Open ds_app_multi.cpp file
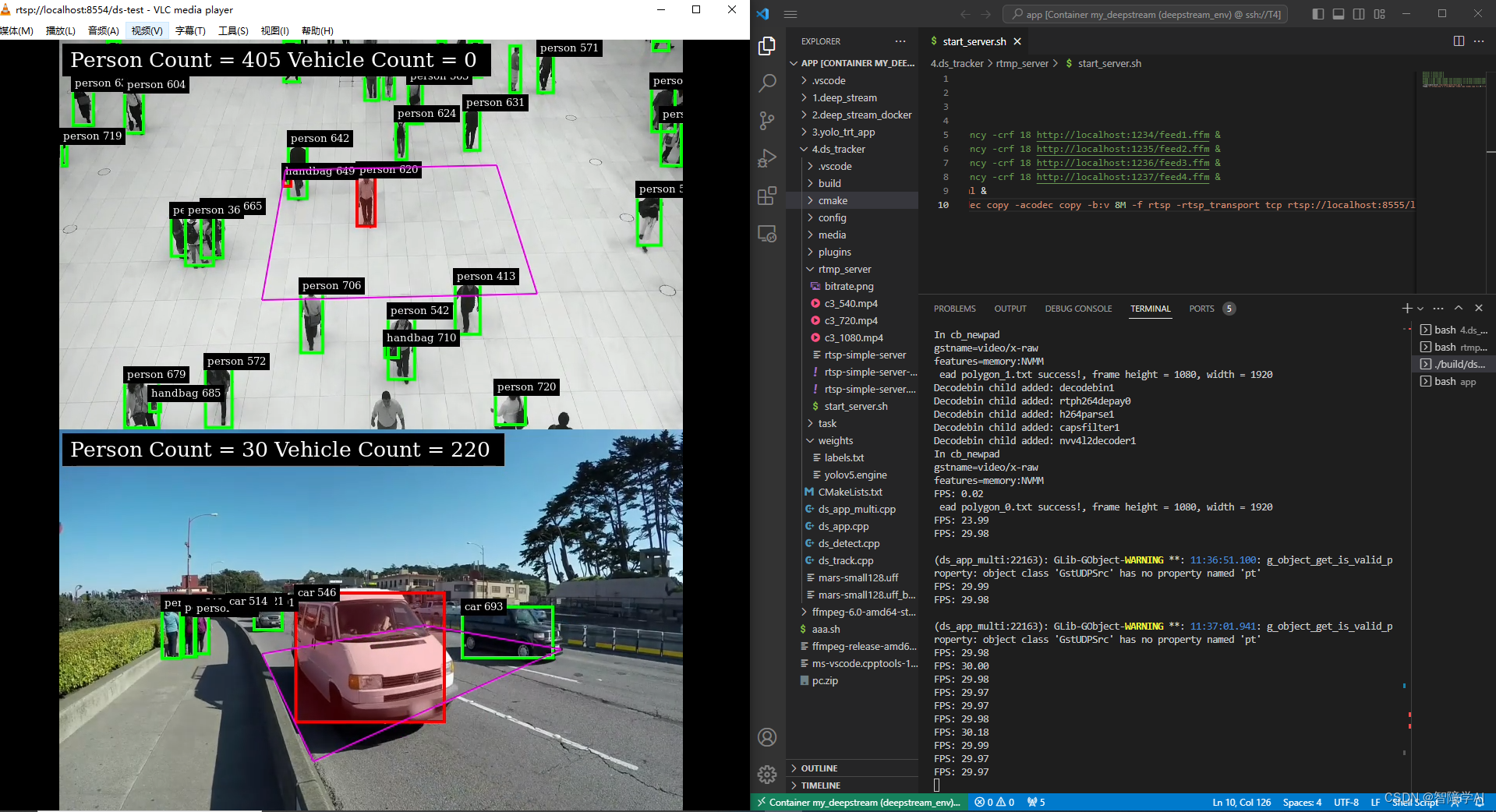The height and width of the screenshot is (812, 1496). point(852,510)
